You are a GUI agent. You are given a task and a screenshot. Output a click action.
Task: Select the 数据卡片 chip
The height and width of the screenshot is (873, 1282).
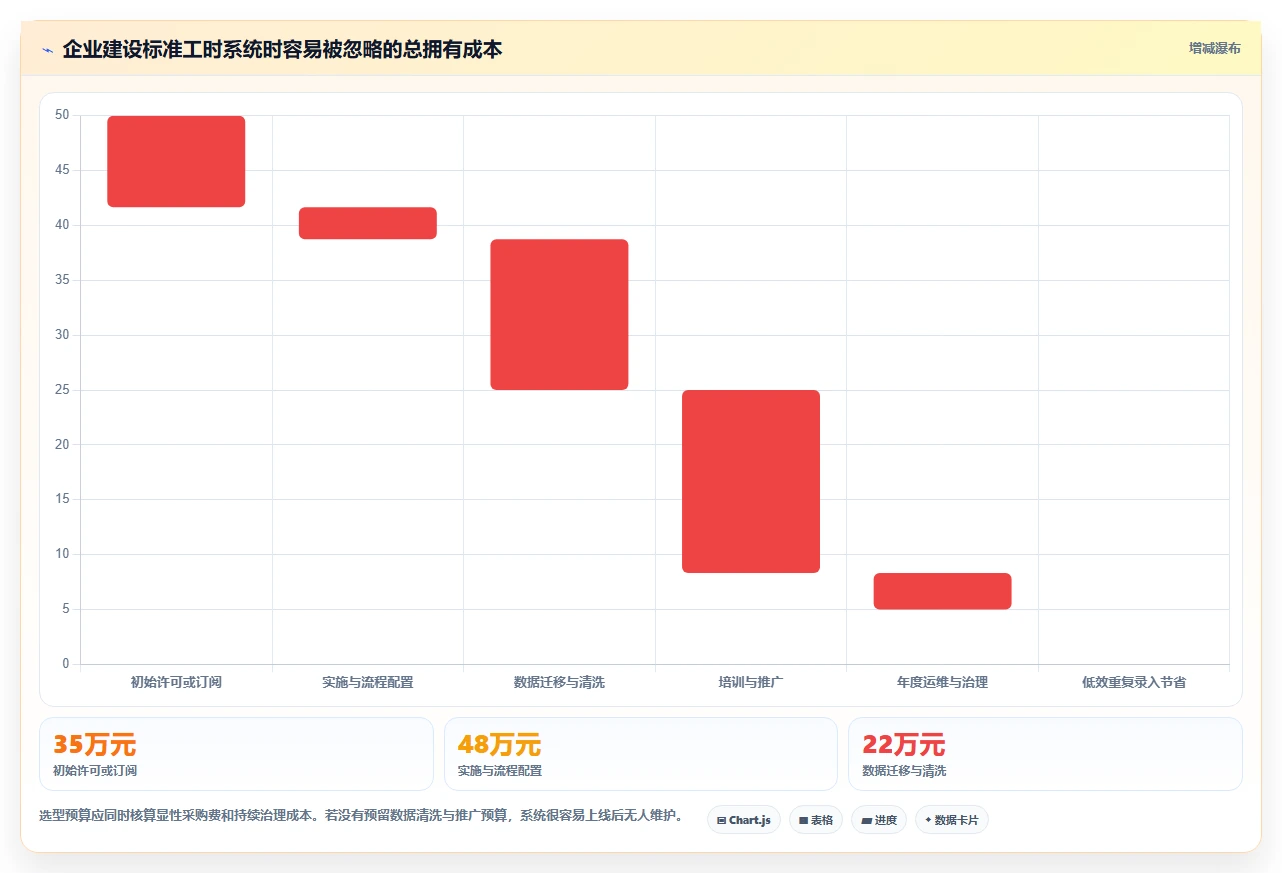952,820
